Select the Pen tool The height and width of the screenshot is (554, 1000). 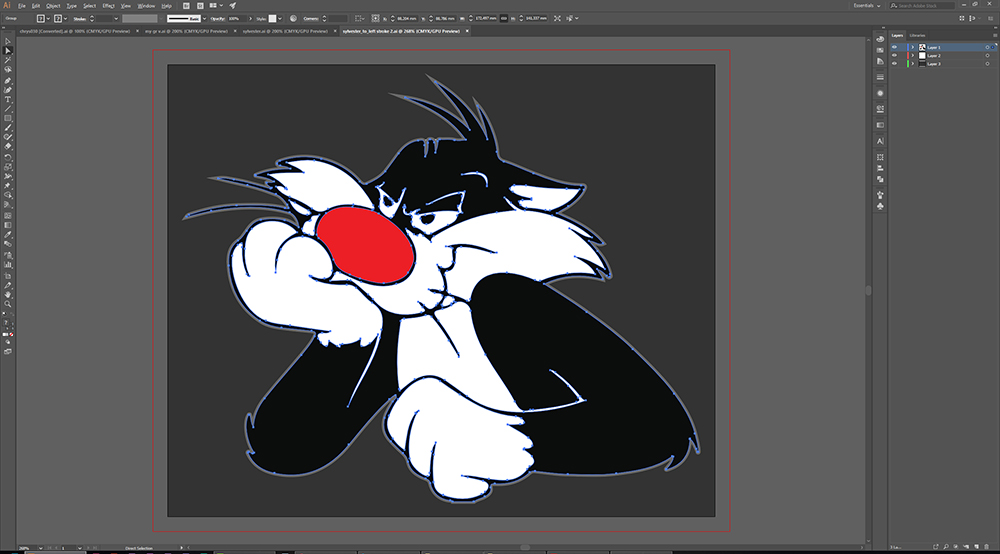8,81
